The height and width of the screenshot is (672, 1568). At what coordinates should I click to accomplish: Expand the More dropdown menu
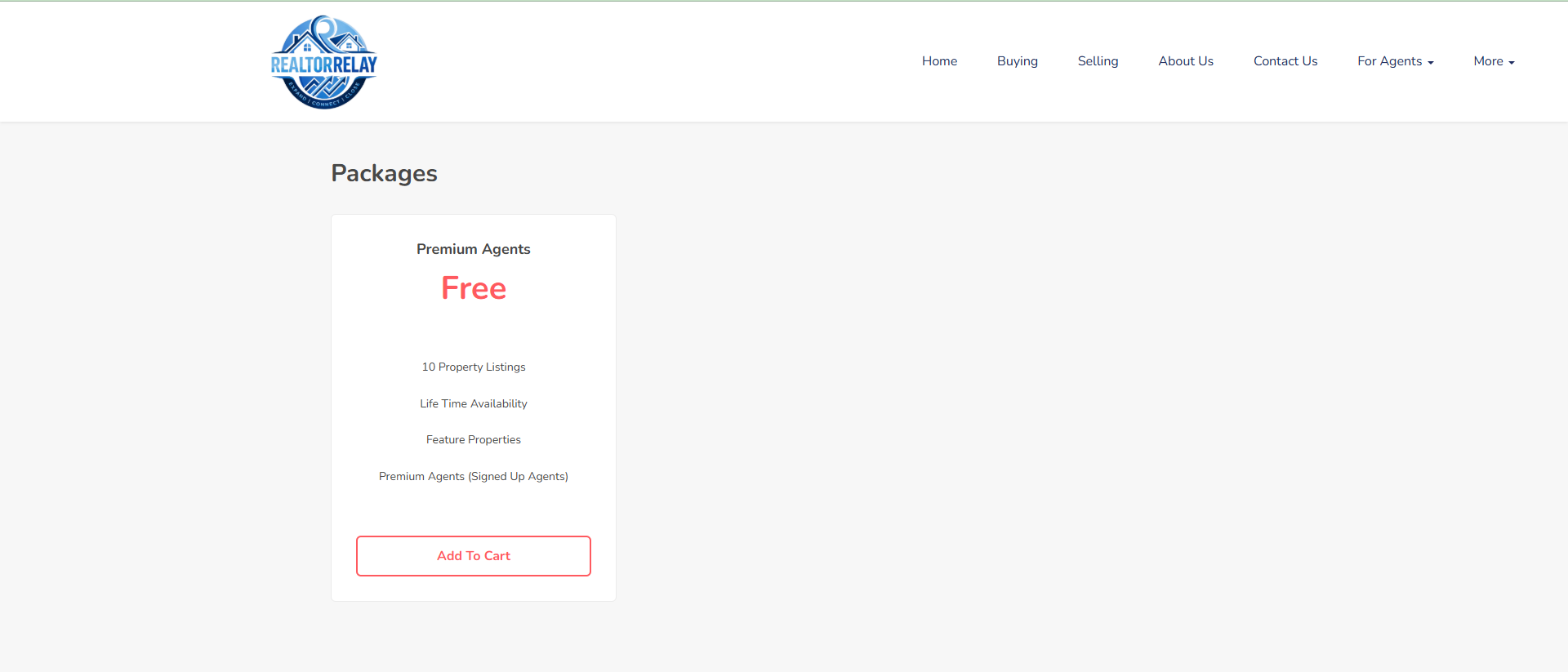pyautogui.click(x=1494, y=61)
